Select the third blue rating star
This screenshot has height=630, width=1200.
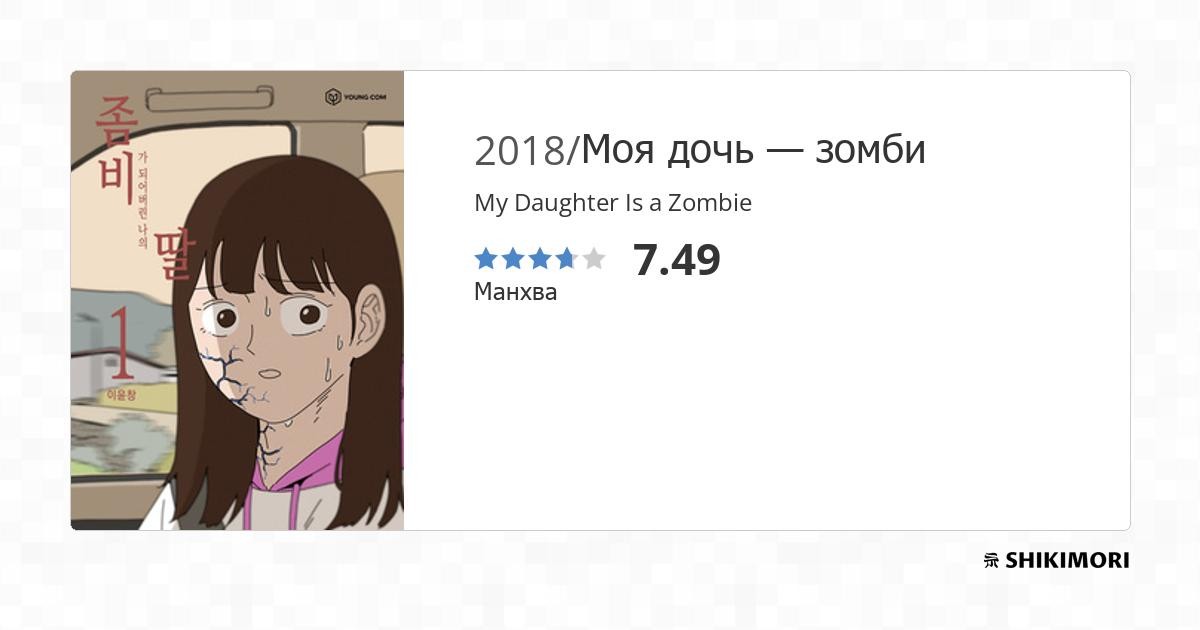(540, 259)
